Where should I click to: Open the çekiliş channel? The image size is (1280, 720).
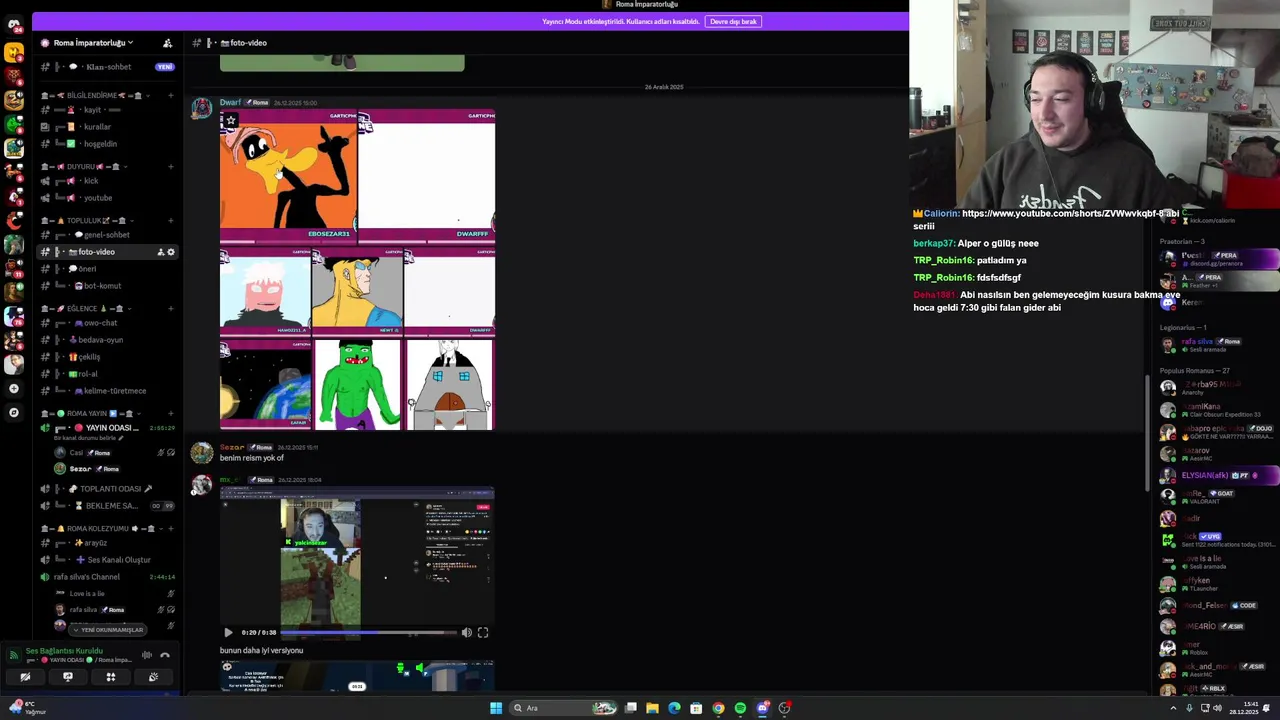(x=108, y=357)
